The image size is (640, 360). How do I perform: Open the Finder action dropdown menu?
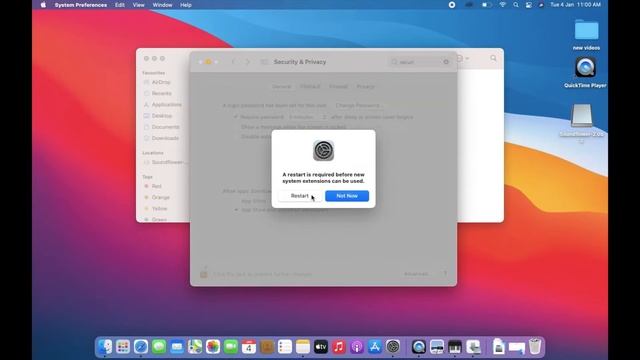tap(462, 58)
